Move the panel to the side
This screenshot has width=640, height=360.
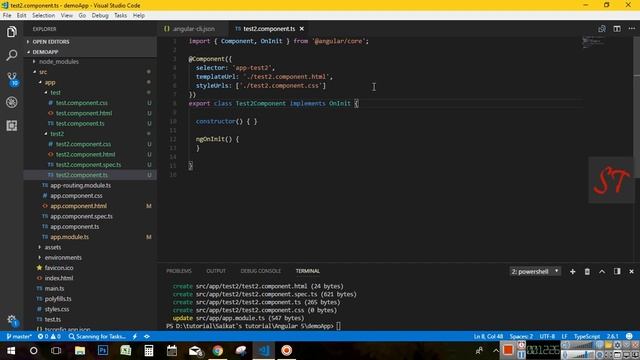point(617,271)
